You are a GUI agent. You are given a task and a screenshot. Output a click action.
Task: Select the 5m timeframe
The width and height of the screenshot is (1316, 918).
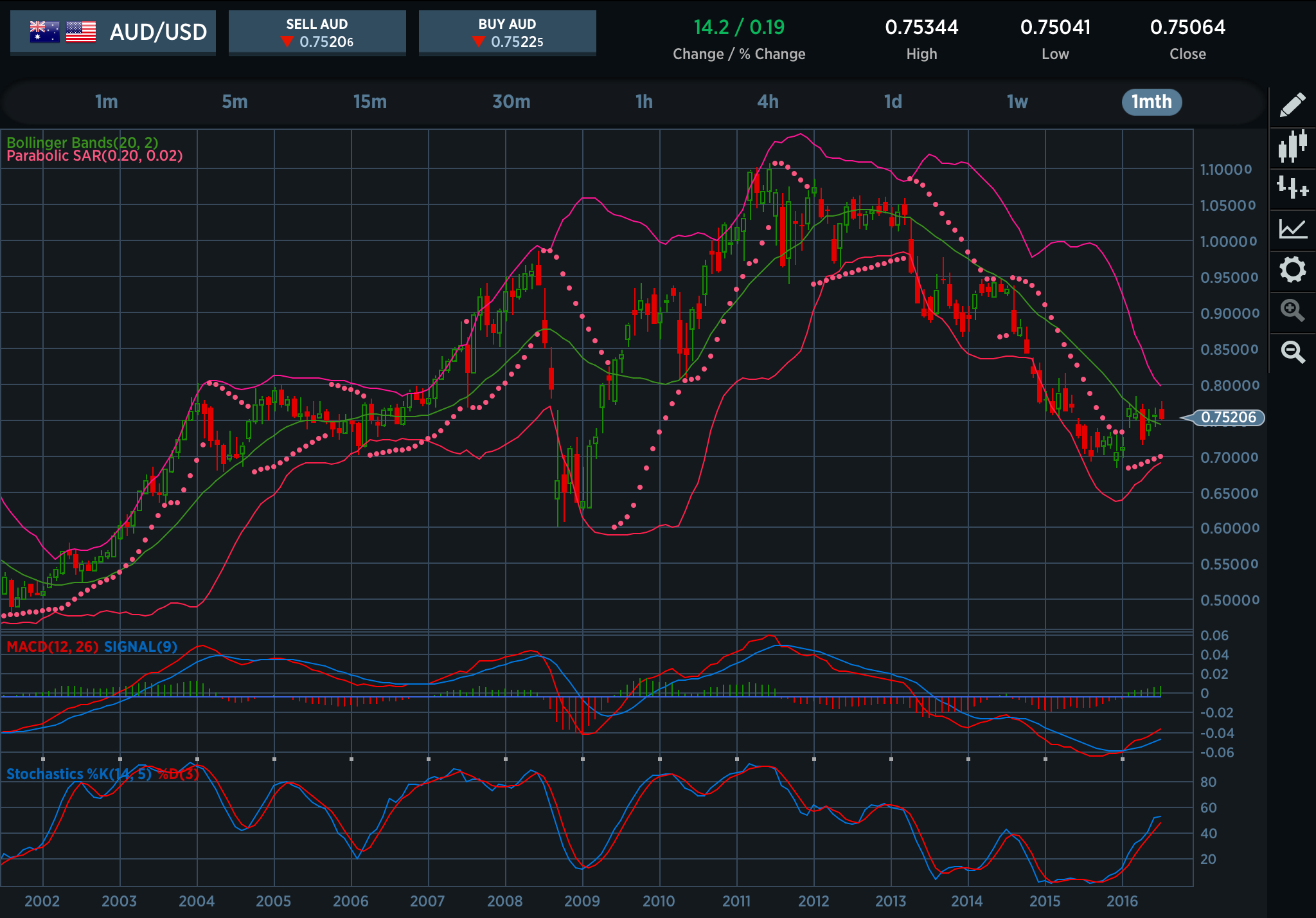click(x=235, y=102)
